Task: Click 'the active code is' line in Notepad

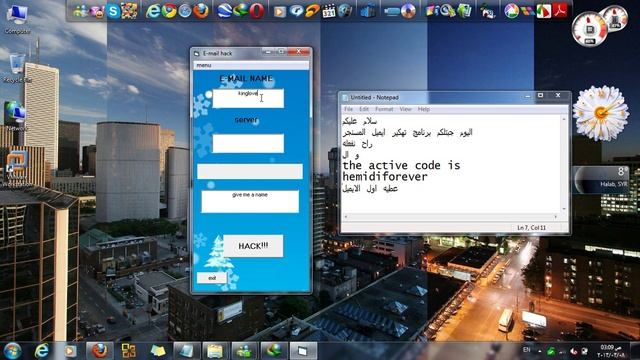Action: point(401,165)
